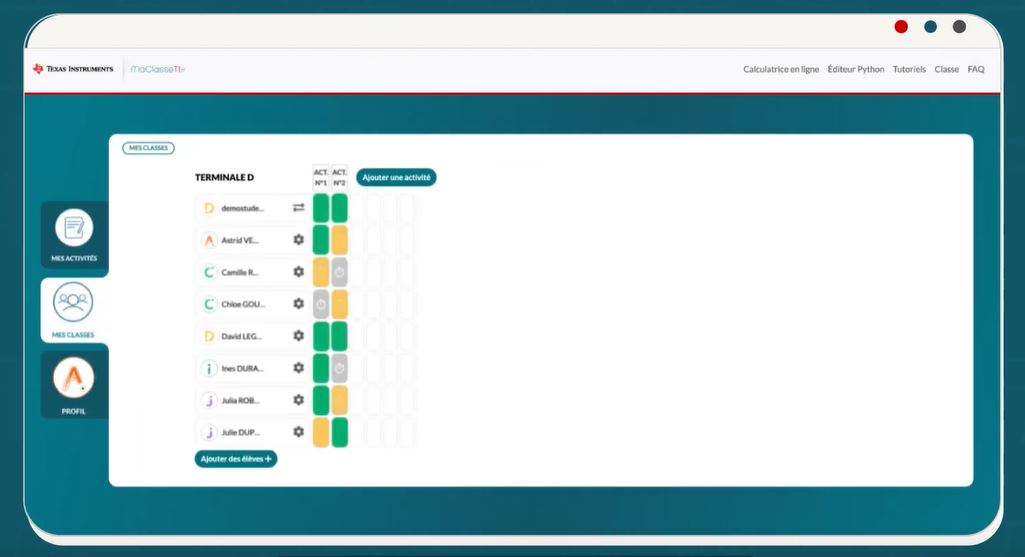This screenshot has width=1025, height=557.
Task: Go to Éditeur Python
Action: 856,70
